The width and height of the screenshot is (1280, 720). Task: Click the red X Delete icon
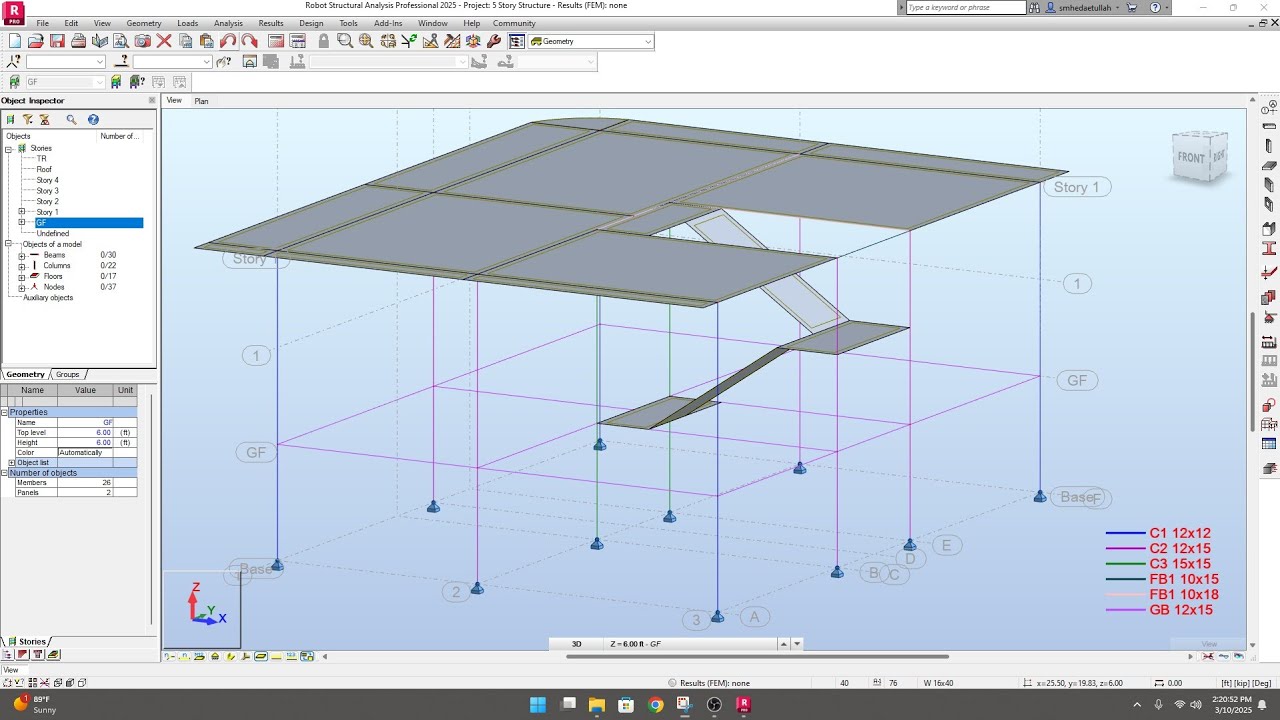point(164,41)
